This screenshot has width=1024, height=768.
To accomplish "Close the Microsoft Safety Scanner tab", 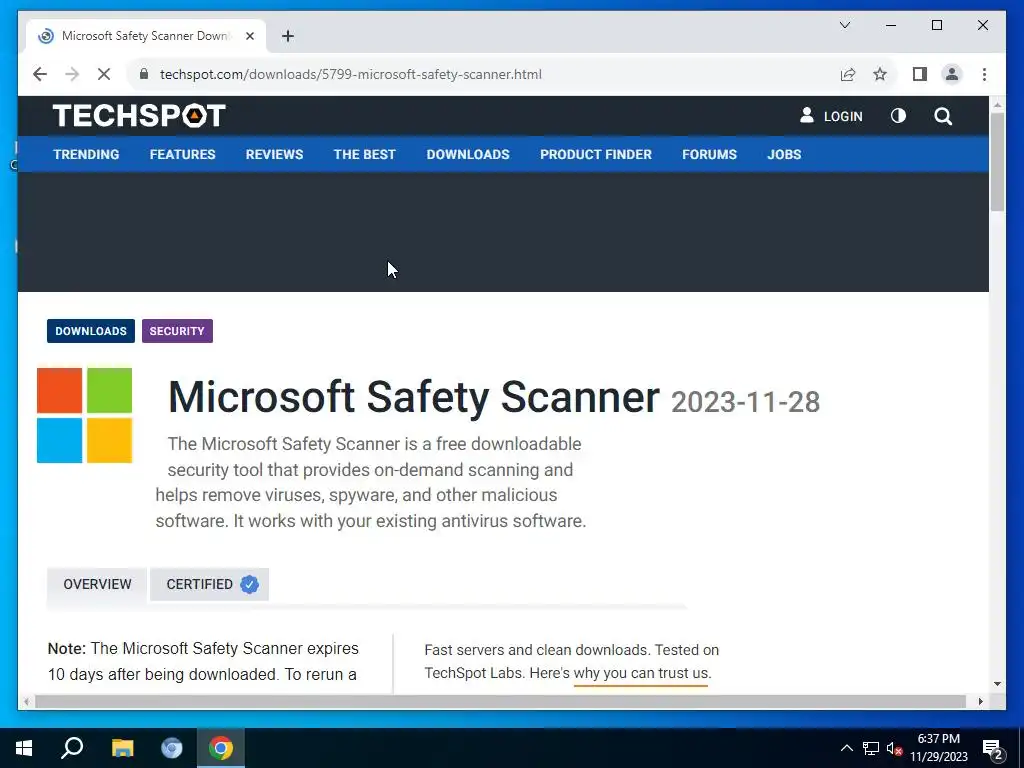I will (249, 36).
